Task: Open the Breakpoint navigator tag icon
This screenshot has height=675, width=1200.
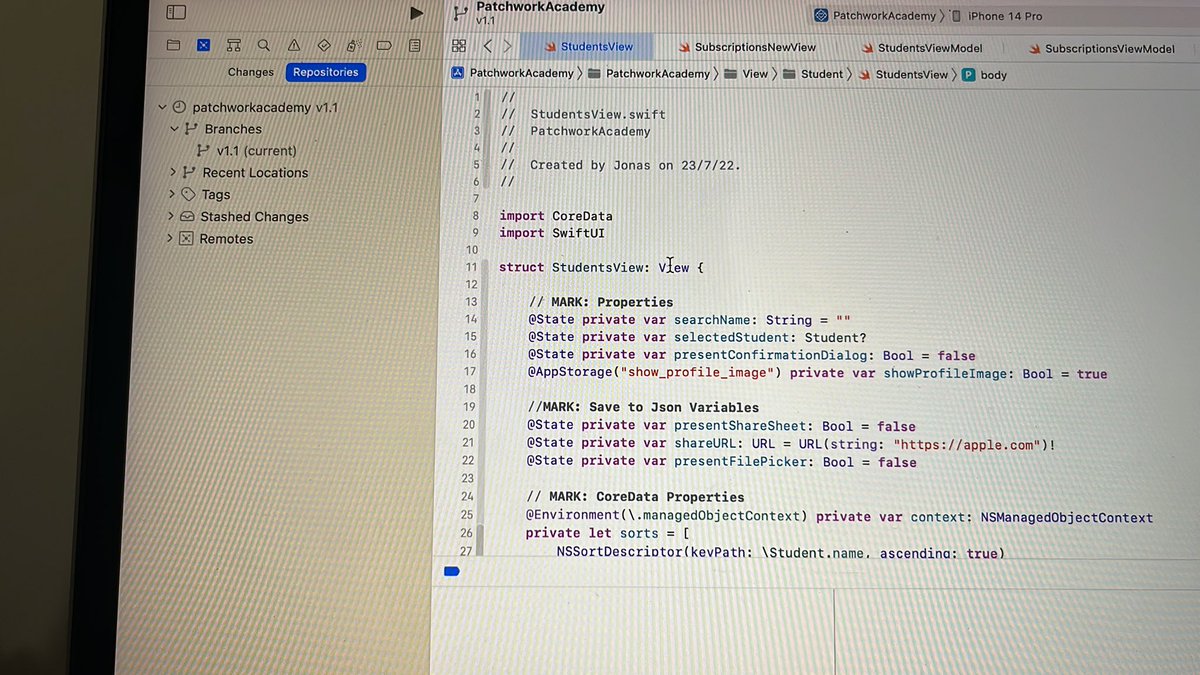Action: pos(383,45)
